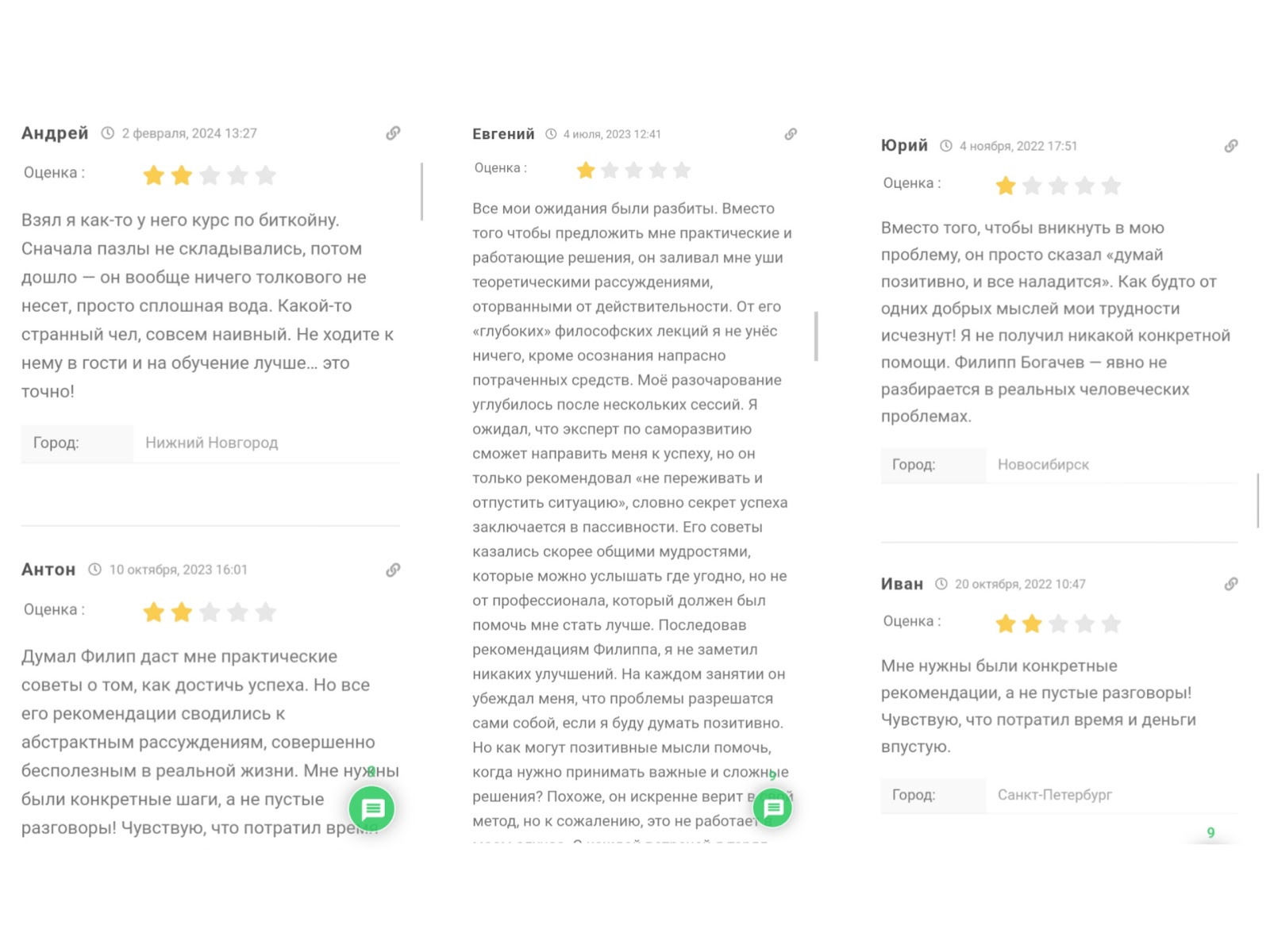Viewport: 1270px width, 952px height.
Task: Click scrollbar thumb of the middle panel
Action: 816,336
